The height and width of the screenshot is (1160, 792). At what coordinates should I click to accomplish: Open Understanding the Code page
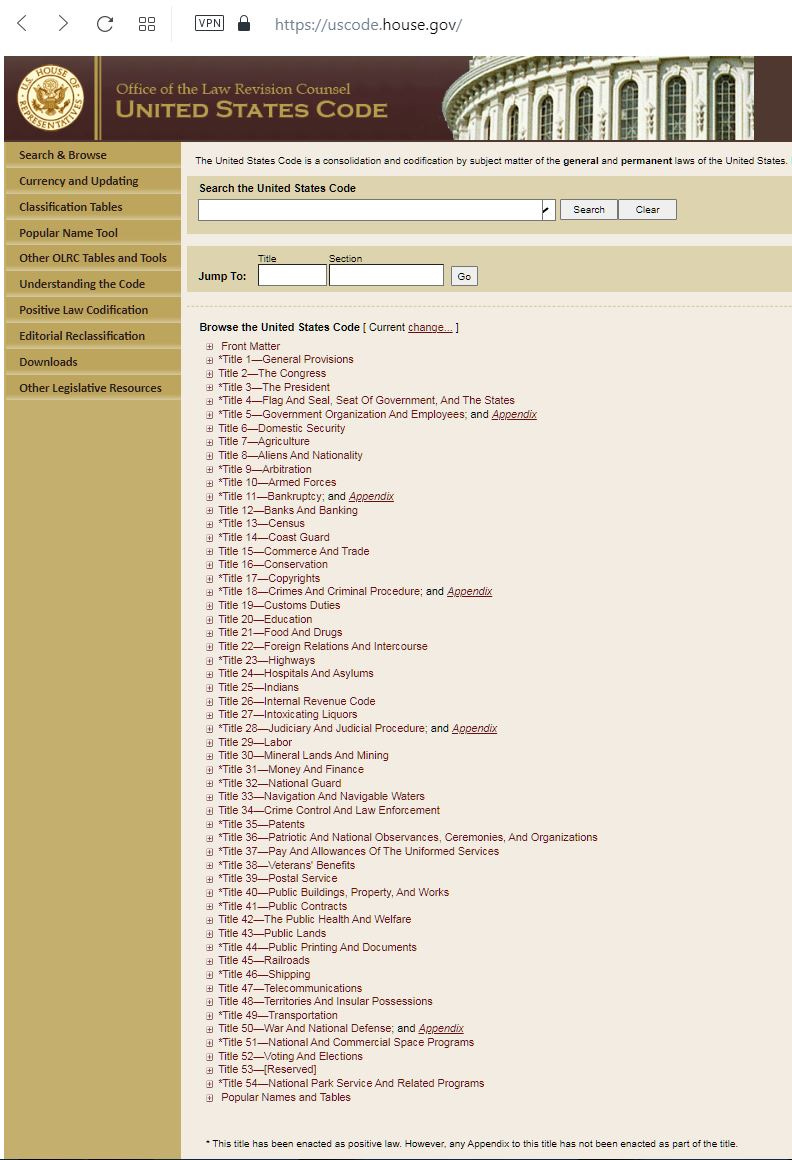tap(92, 283)
